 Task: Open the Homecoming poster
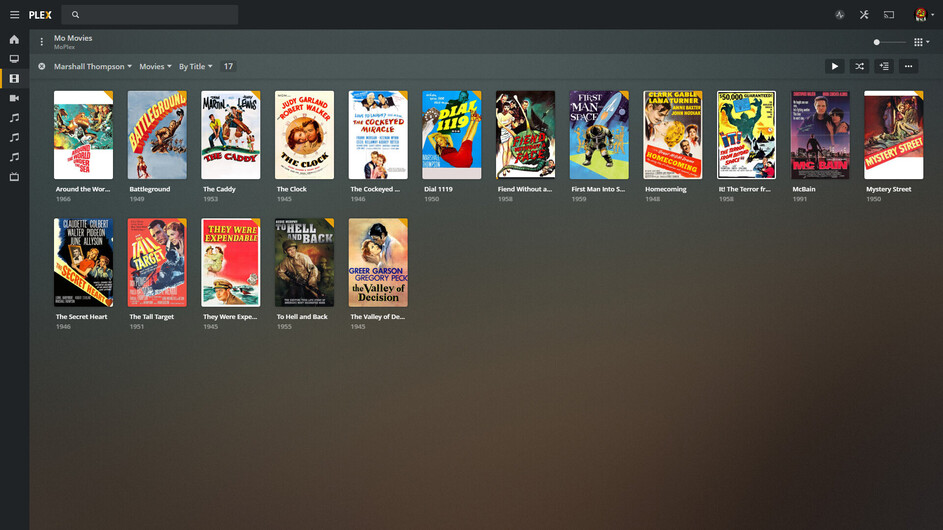coord(673,135)
